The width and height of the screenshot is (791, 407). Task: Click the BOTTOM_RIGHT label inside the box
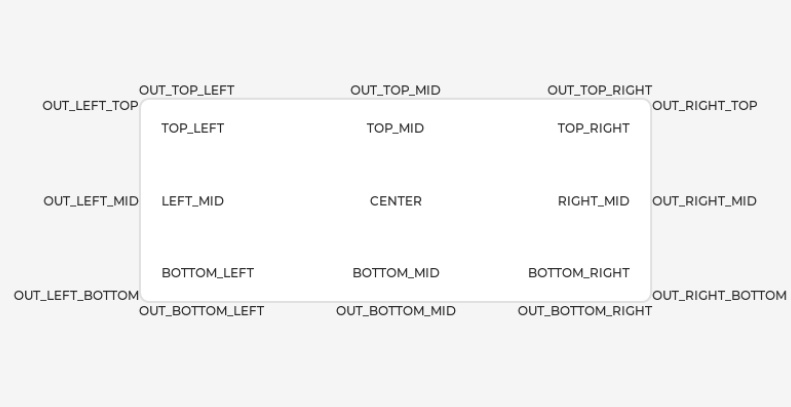coord(579,273)
